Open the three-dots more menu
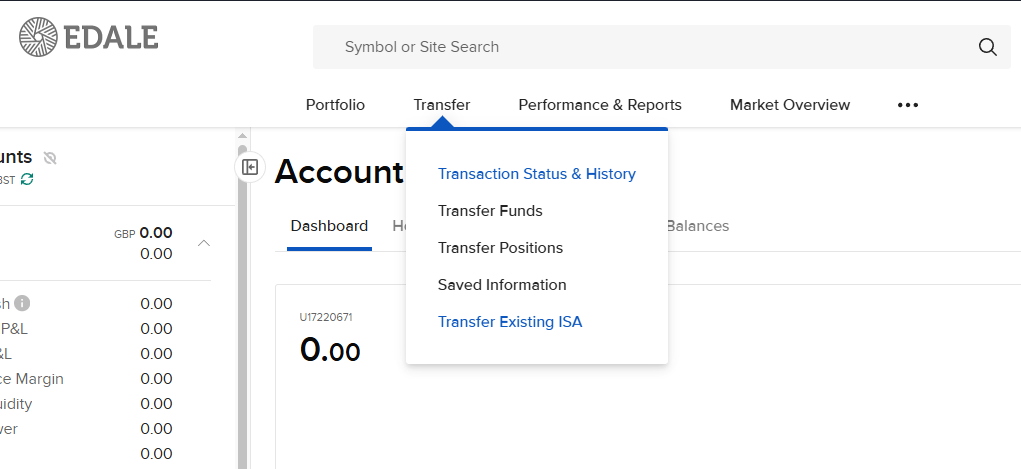 [x=907, y=105]
